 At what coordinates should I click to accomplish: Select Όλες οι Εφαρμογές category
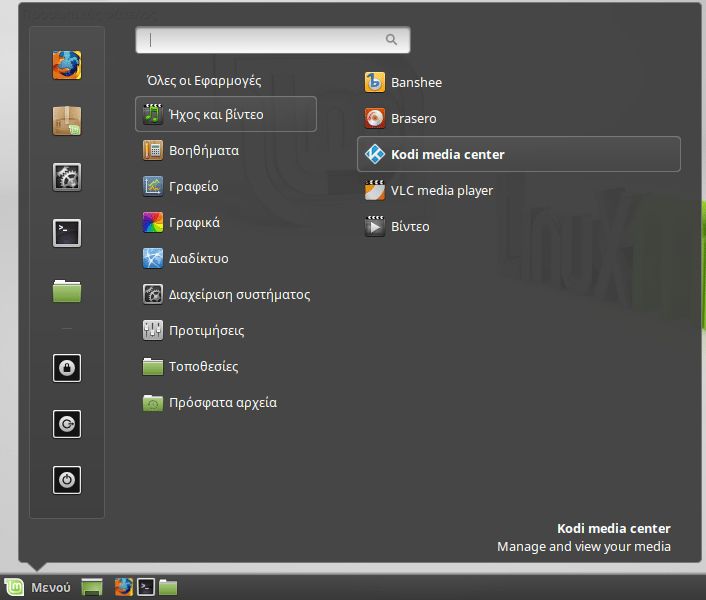tap(204, 81)
